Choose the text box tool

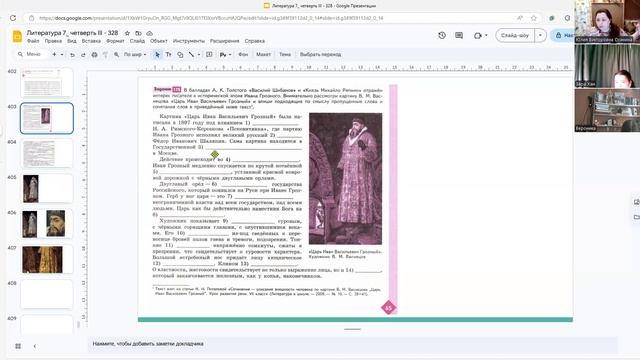(x=168, y=54)
